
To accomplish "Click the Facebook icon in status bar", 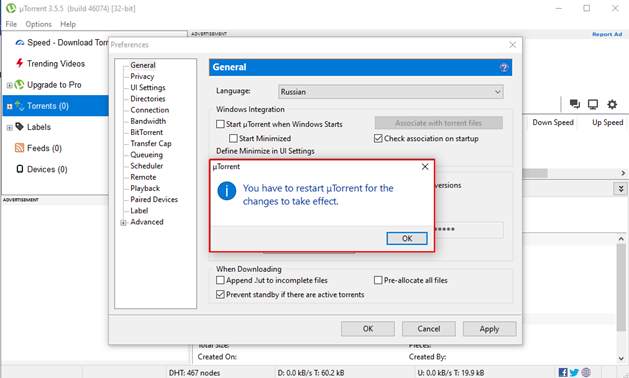I will pos(563,372).
